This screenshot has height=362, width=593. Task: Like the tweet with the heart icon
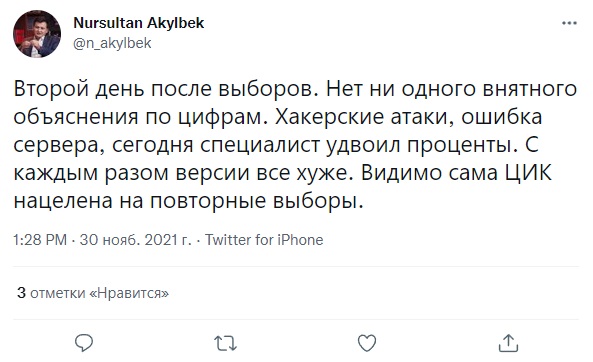click(x=367, y=343)
